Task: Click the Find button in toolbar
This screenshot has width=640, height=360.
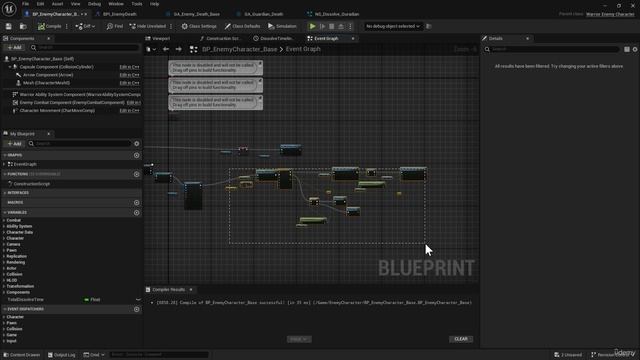Action: (x=115, y=26)
